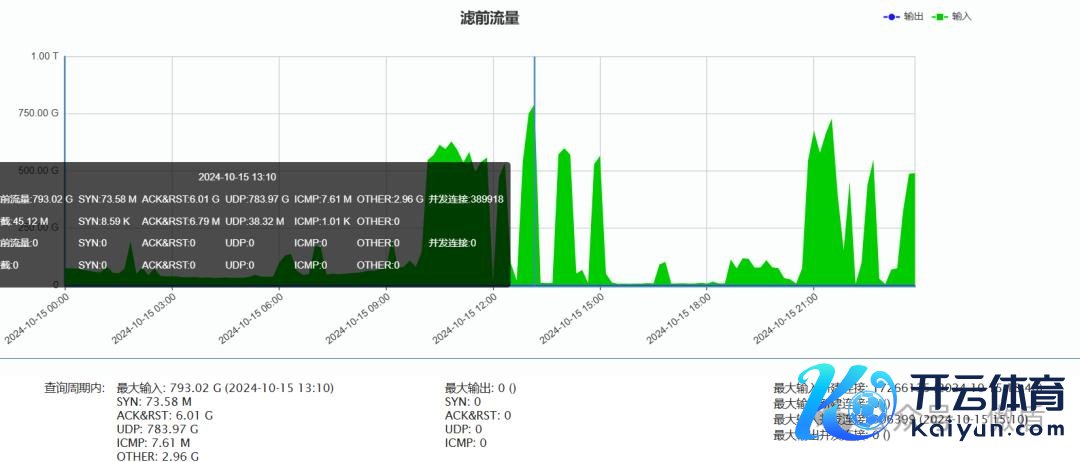Click the 最大输入: 793.02 G summary text
The height and width of the screenshot is (462, 1080).
[x=225, y=387]
